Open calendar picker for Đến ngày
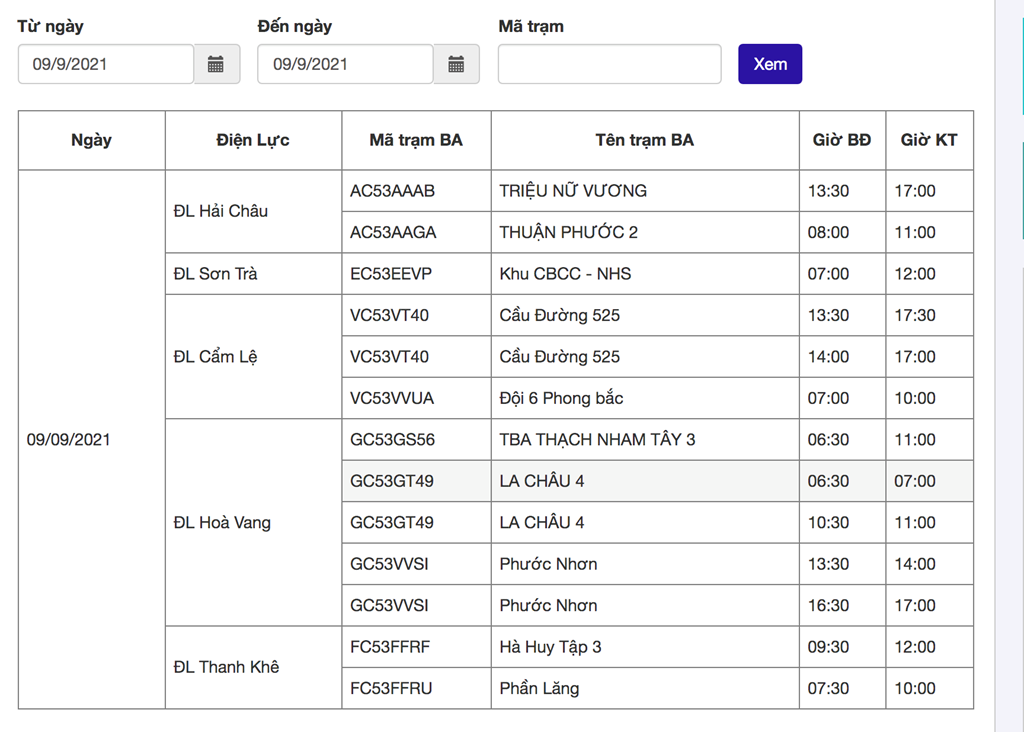 tap(456, 64)
